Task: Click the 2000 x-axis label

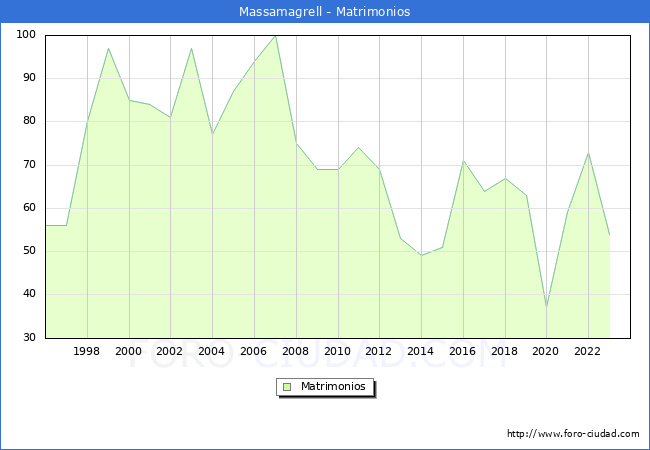Action: [129, 351]
